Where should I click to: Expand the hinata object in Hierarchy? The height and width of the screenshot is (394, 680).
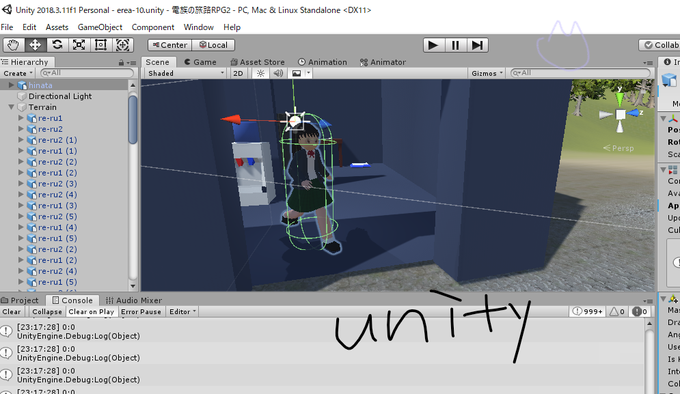click(x=12, y=85)
